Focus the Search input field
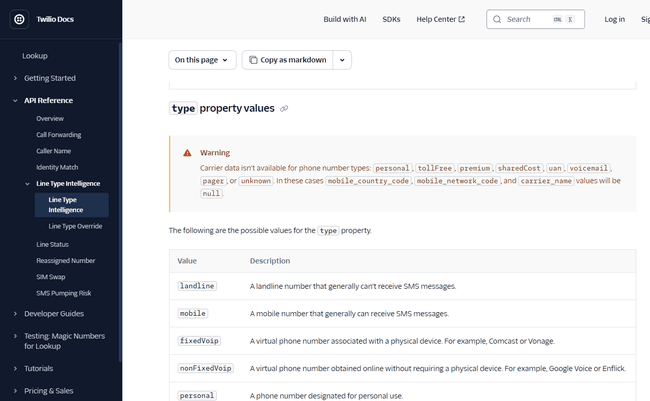The height and width of the screenshot is (401, 650). 535,19
